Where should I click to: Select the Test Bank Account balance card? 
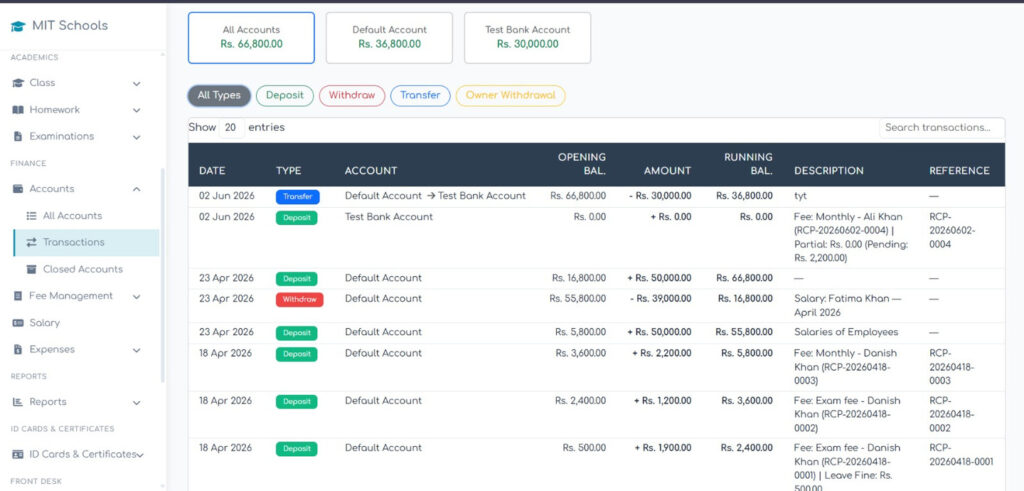coord(528,38)
